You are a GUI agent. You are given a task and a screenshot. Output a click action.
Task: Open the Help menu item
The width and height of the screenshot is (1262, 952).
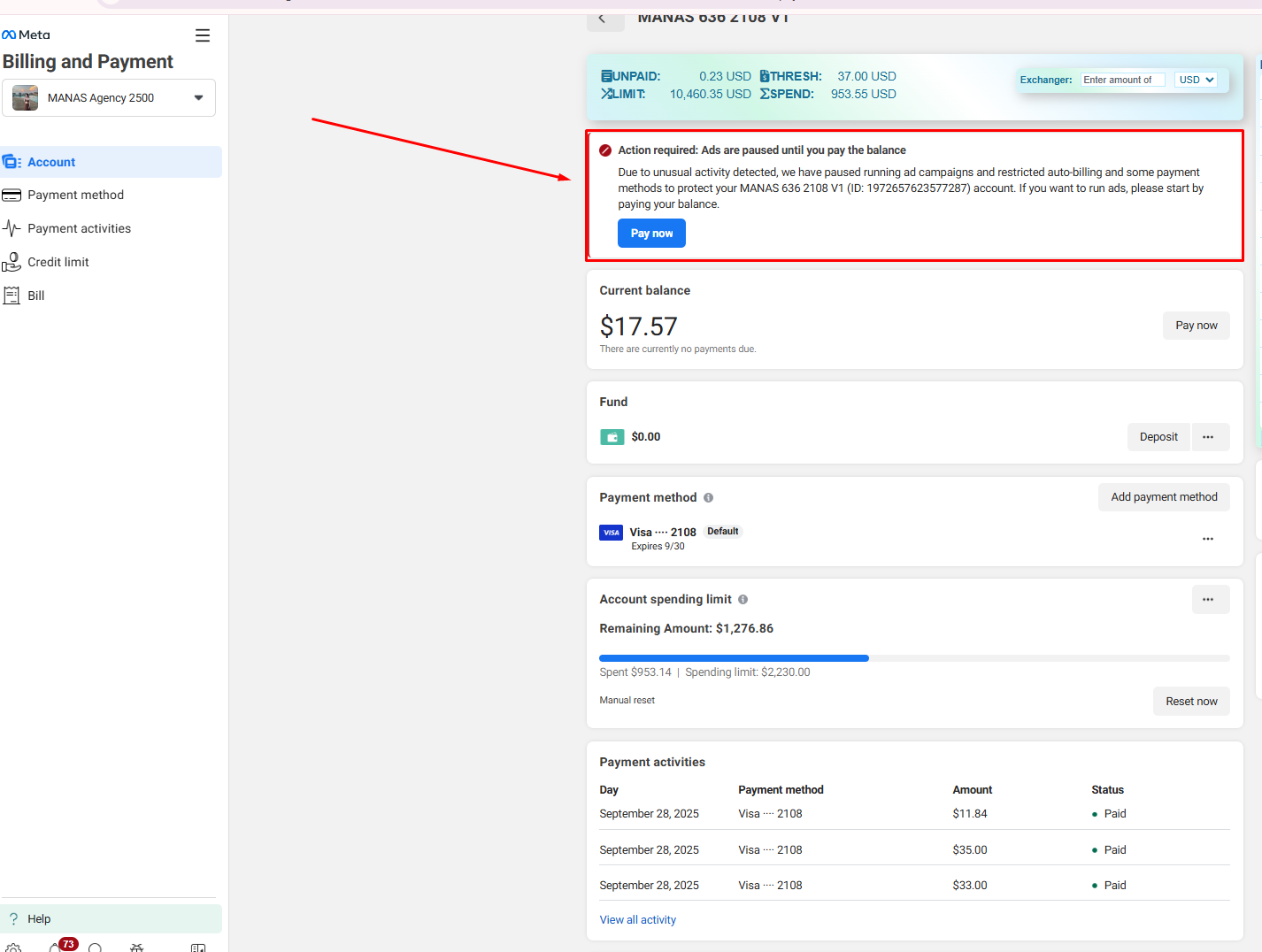111,918
